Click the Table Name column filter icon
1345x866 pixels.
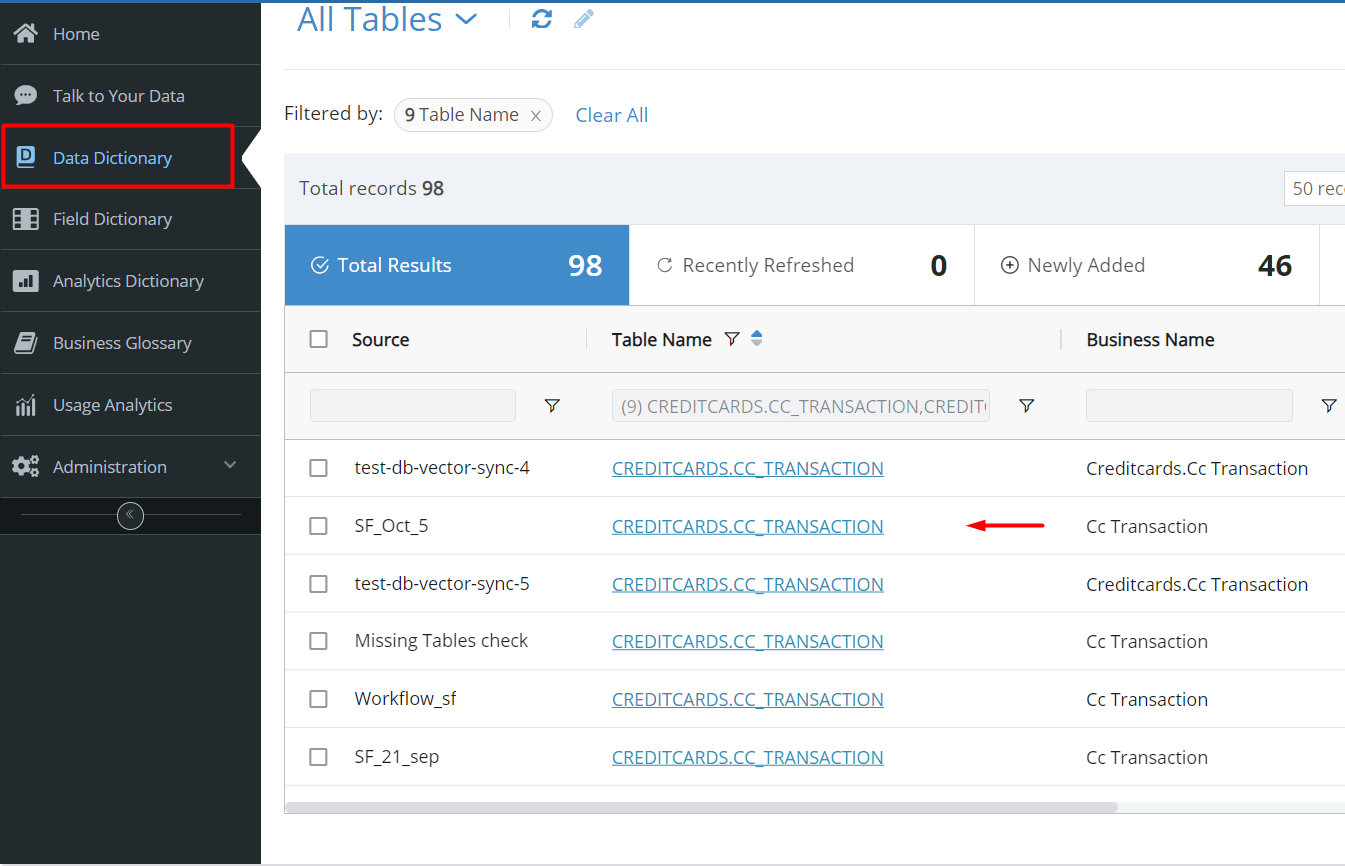pos(731,340)
